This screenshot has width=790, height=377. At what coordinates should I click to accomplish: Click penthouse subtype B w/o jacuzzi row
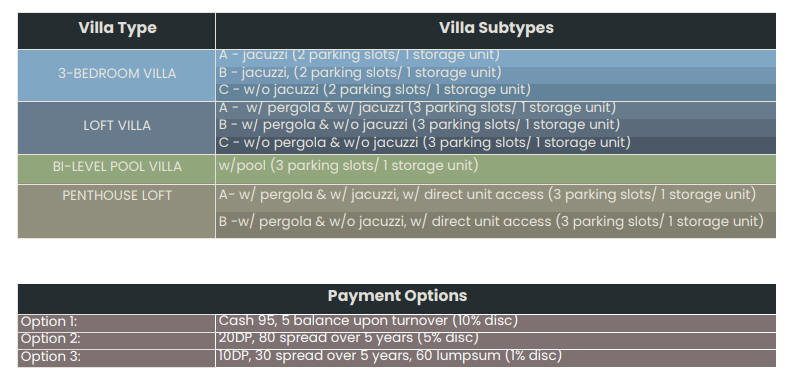tap(496, 224)
